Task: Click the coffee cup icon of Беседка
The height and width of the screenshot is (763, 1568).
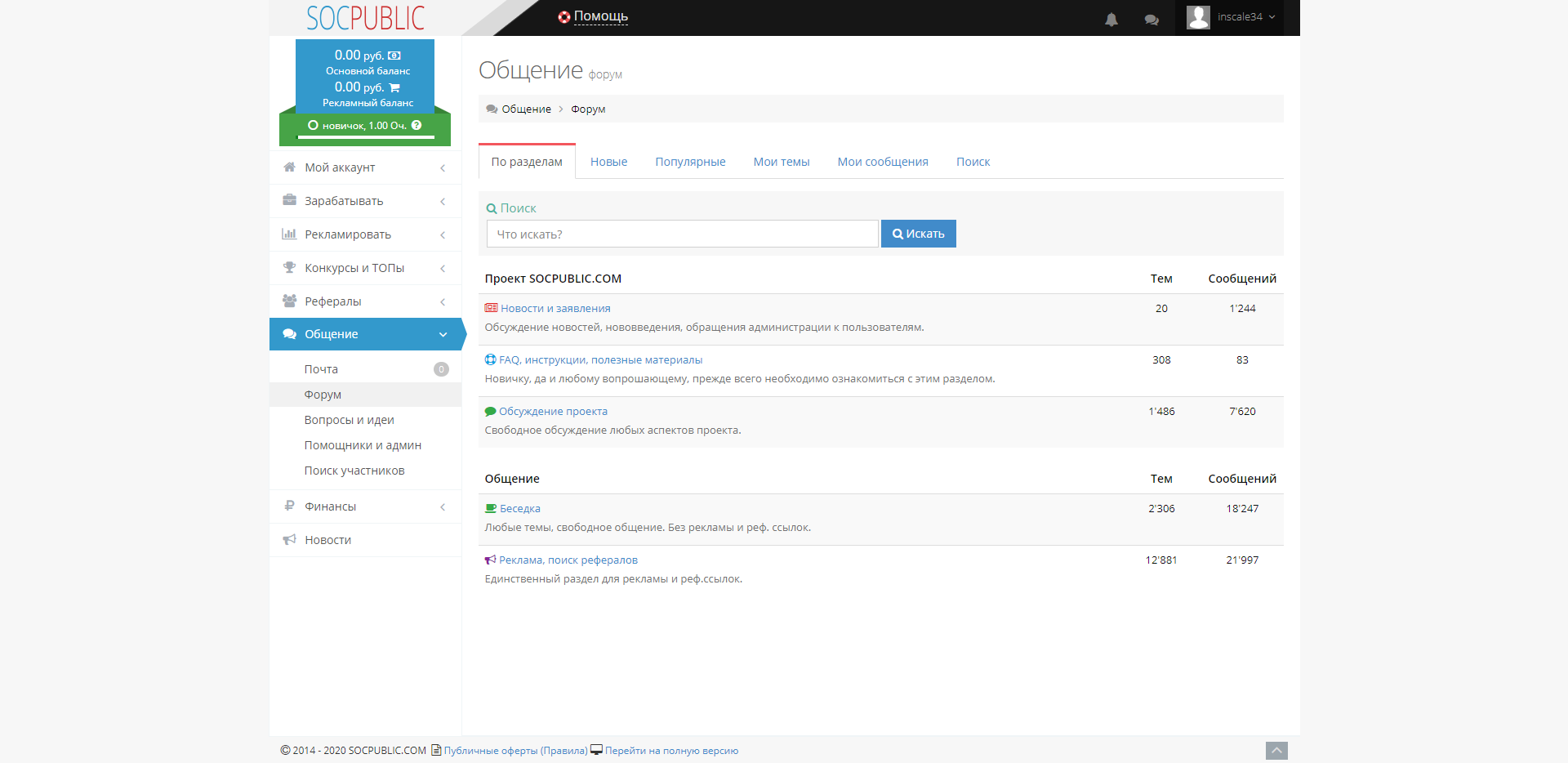Action: click(491, 508)
